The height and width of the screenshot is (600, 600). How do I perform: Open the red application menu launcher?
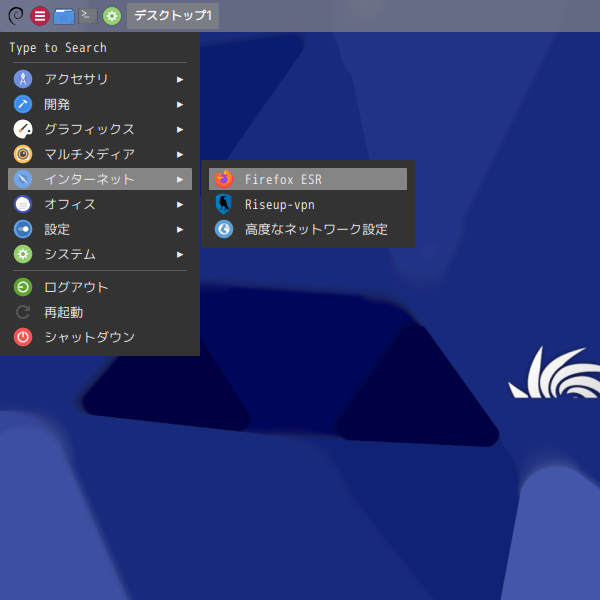(40, 16)
